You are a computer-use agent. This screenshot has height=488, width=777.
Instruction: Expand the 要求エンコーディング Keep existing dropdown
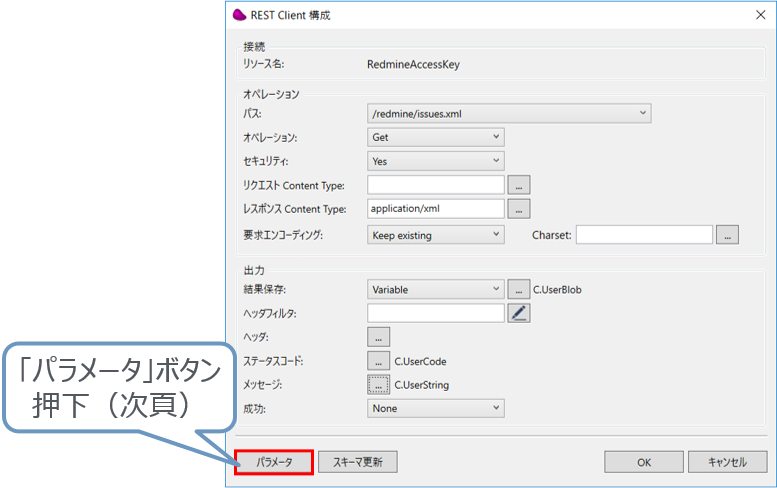pos(436,235)
